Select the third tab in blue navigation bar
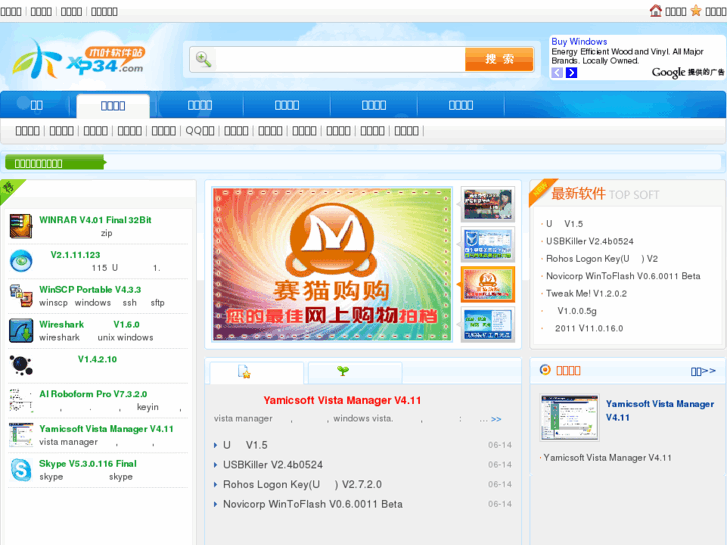The height and width of the screenshot is (545, 727). [200, 105]
